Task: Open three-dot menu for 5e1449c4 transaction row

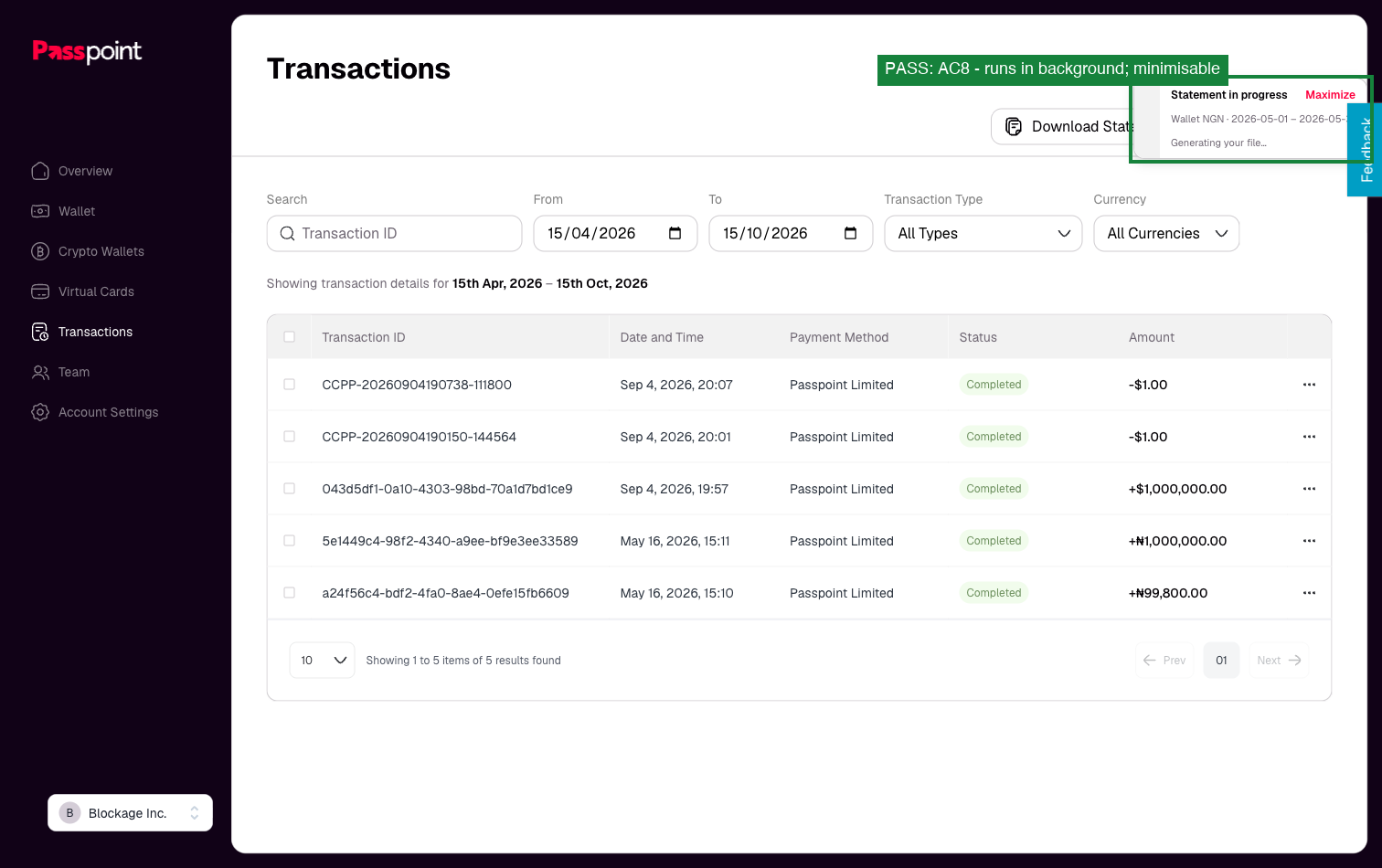Action: [x=1309, y=541]
